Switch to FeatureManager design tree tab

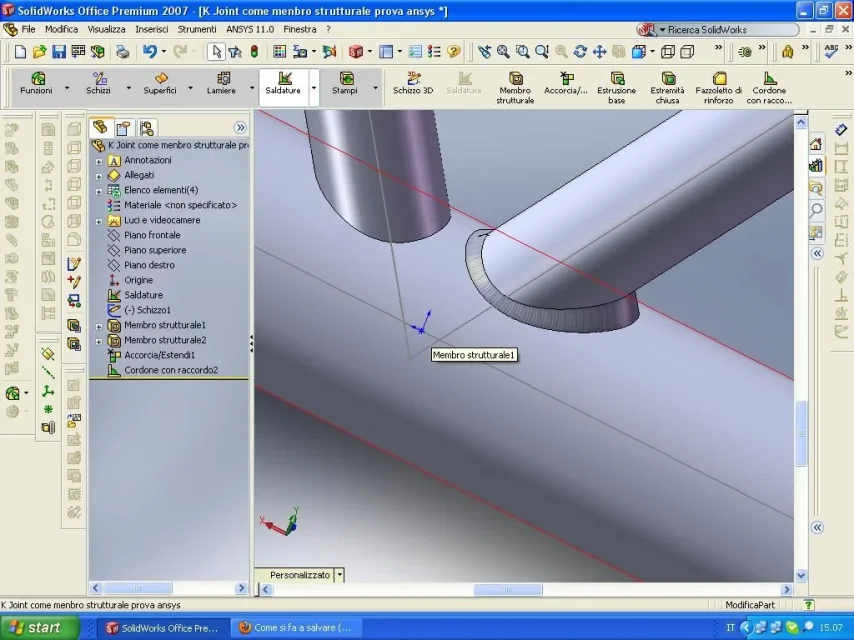tap(100, 127)
